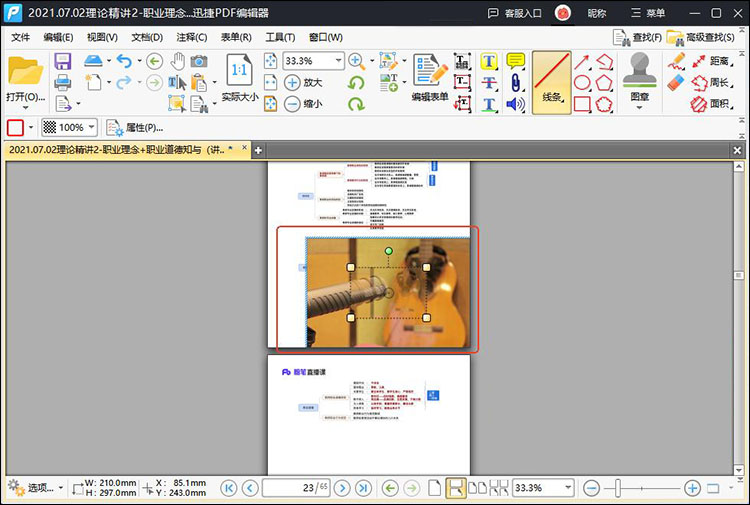750x505 pixels.
Task: Open the 工具(T) menu
Action: click(x=280, y=37)
